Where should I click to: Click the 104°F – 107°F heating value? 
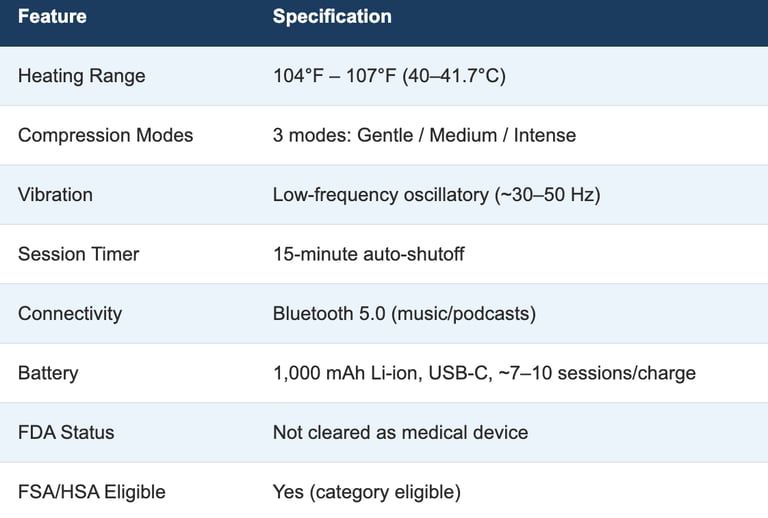pos(334,76)
